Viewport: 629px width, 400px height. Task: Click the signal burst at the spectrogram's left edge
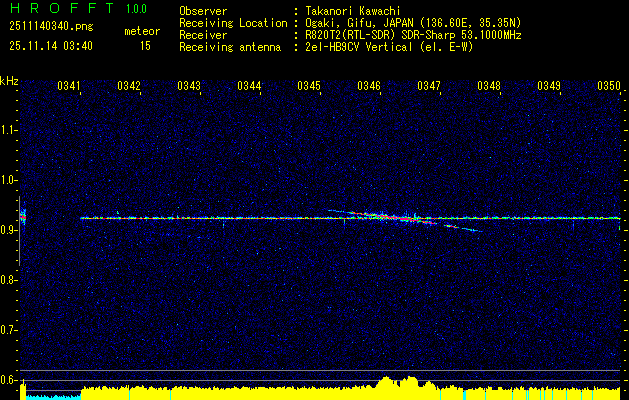click(x=23, y=217)
